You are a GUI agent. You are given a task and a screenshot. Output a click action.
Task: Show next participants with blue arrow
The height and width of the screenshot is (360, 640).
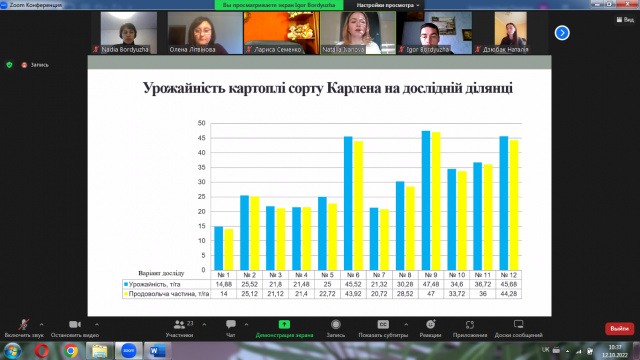562,33
